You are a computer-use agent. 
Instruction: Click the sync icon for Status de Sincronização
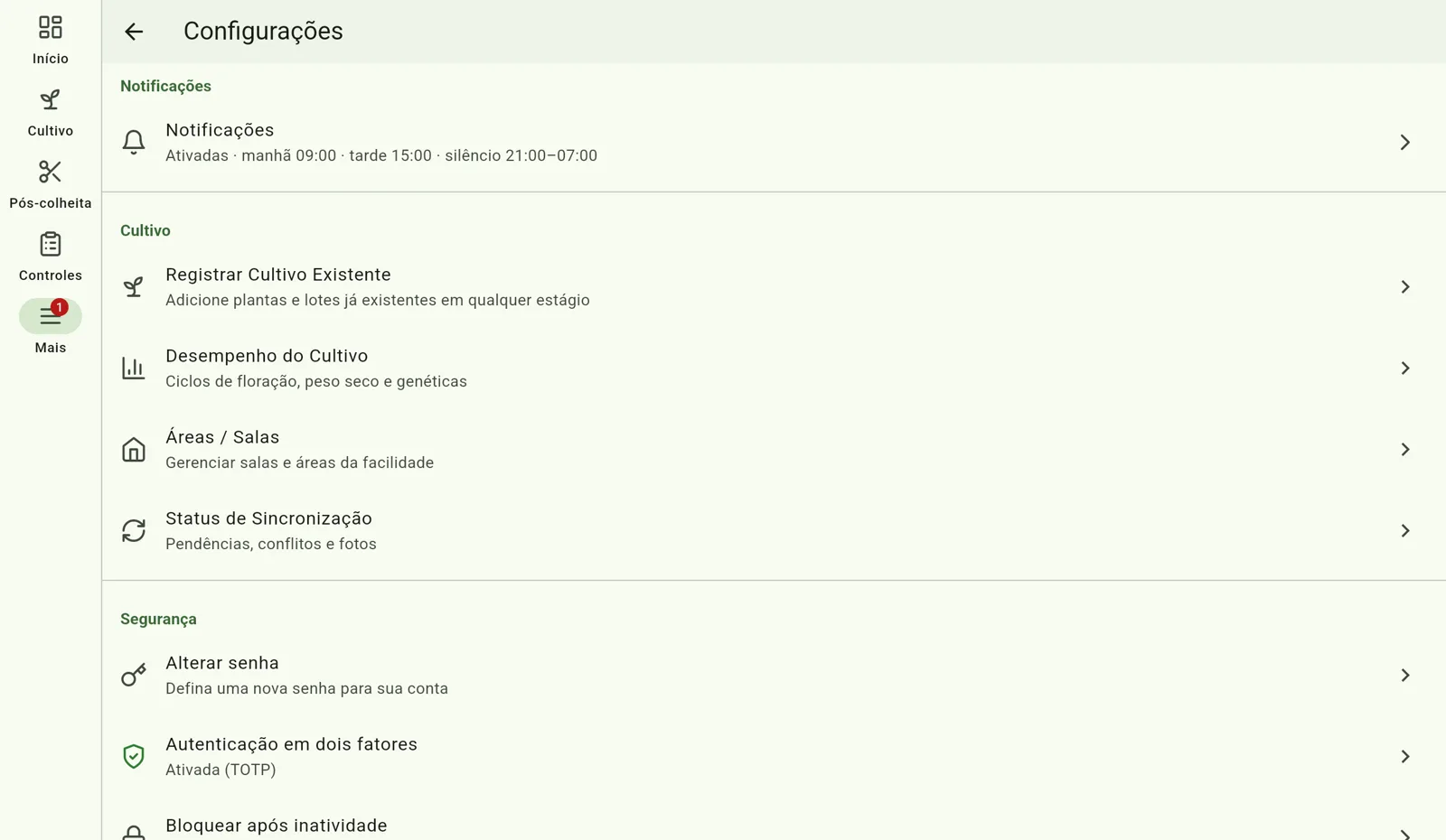[134, 530]
